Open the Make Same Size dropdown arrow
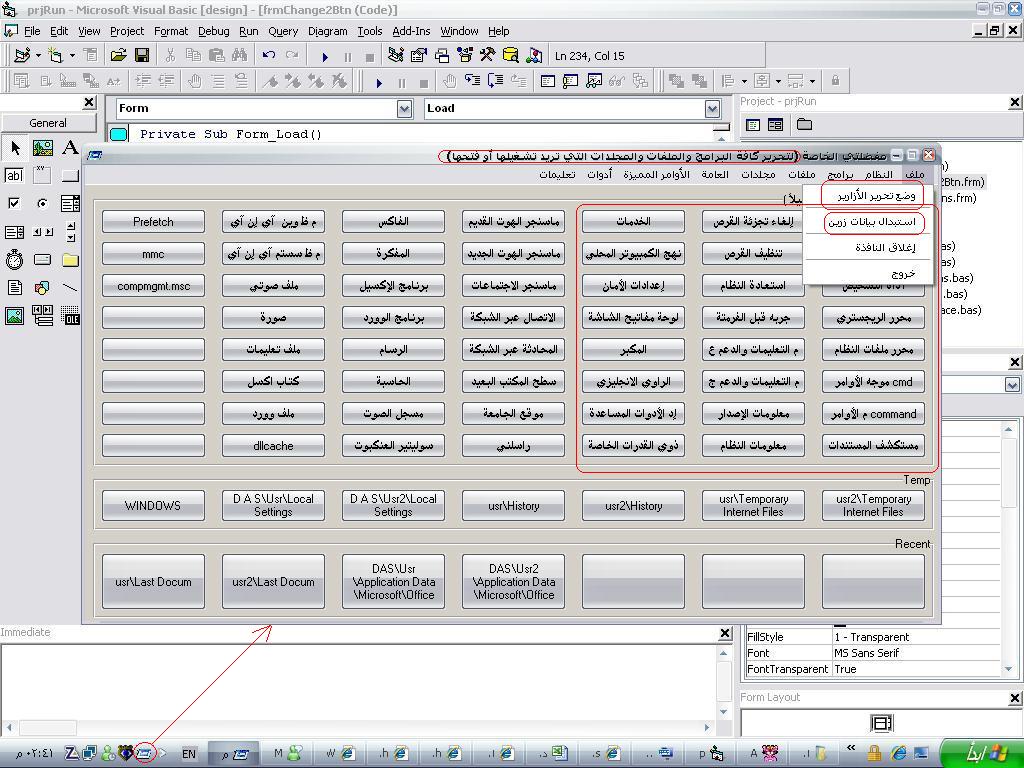 coord(812,81)
